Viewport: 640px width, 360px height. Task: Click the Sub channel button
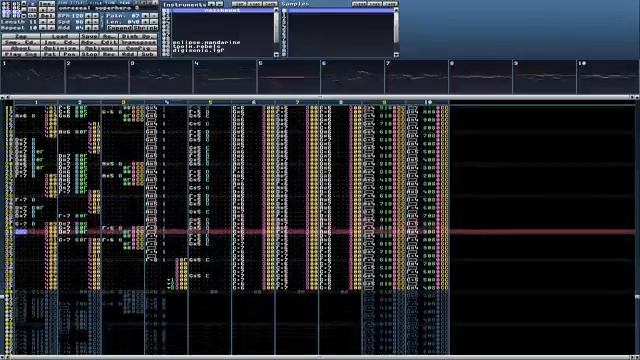point(147,54)
